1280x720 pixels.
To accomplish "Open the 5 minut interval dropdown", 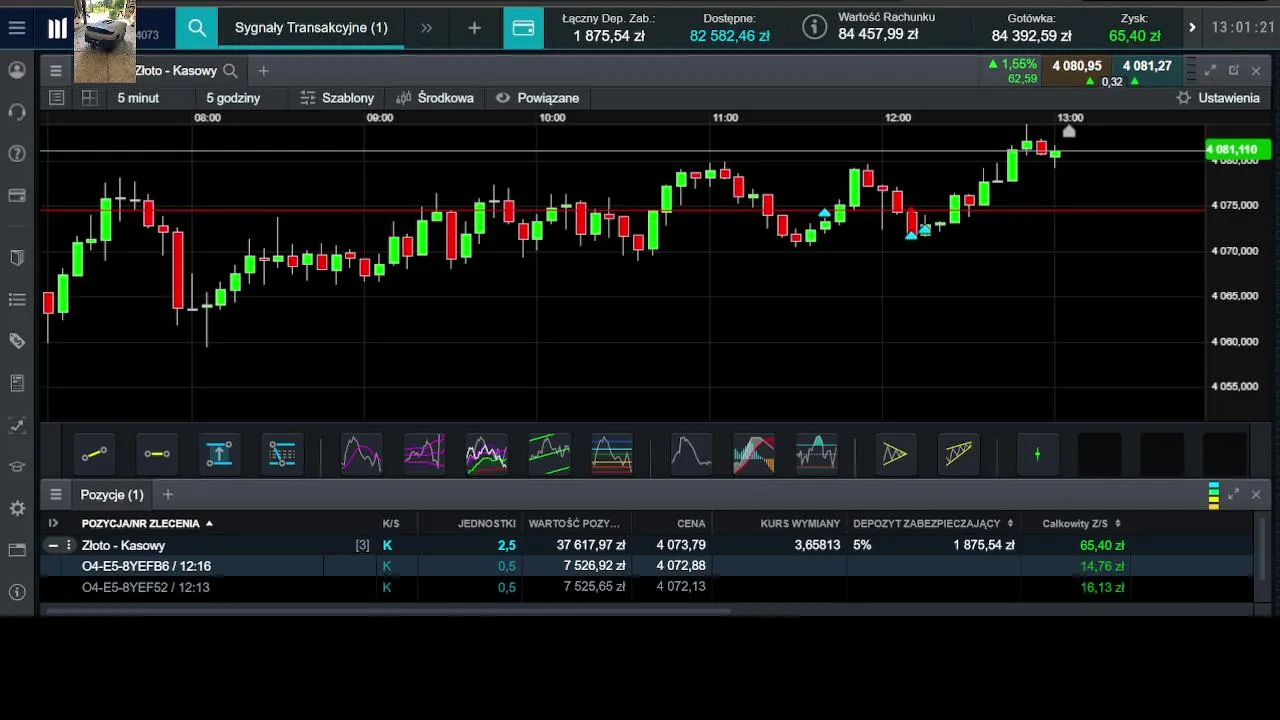I will (x=138, y=98).
